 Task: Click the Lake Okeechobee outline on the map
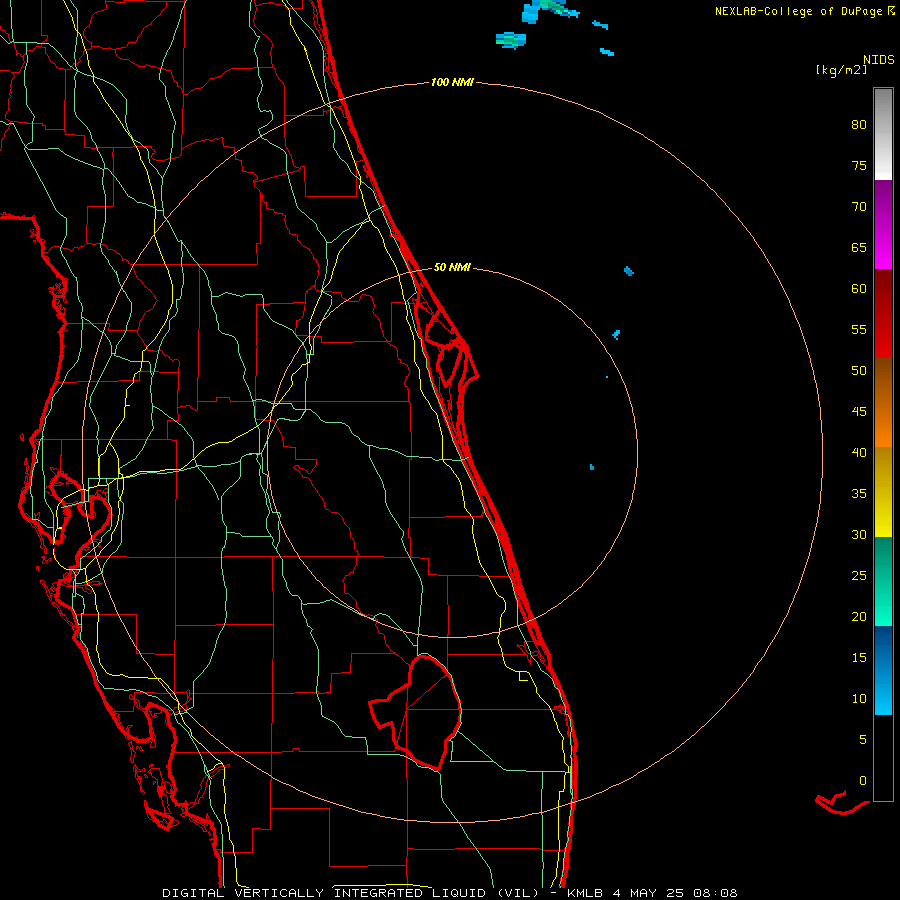point(416,712)
